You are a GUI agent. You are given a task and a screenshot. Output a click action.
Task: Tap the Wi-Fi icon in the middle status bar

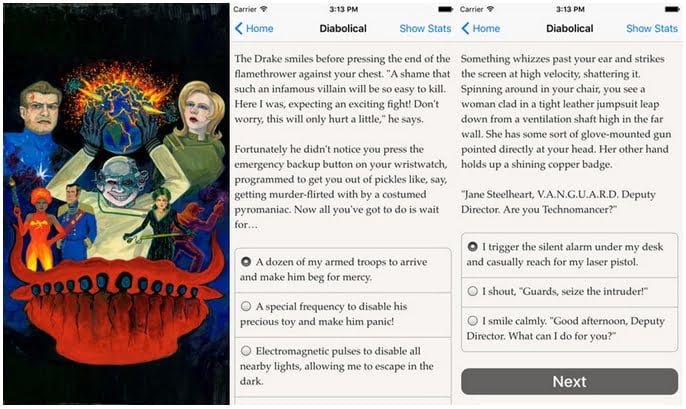click(x=263, y=9)
